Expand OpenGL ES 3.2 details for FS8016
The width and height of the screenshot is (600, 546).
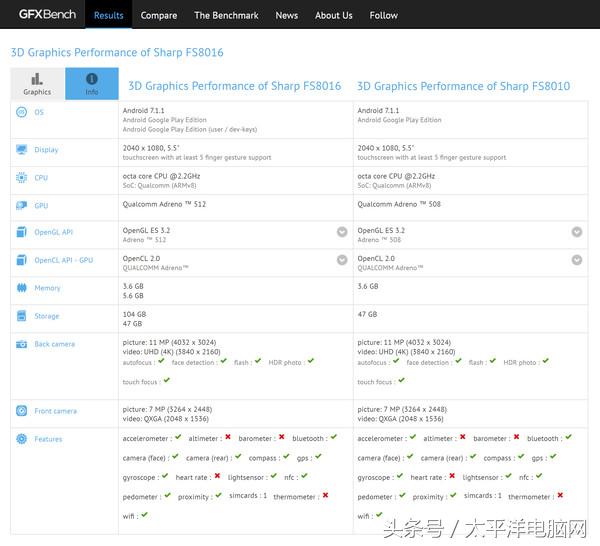pos(342,232)
